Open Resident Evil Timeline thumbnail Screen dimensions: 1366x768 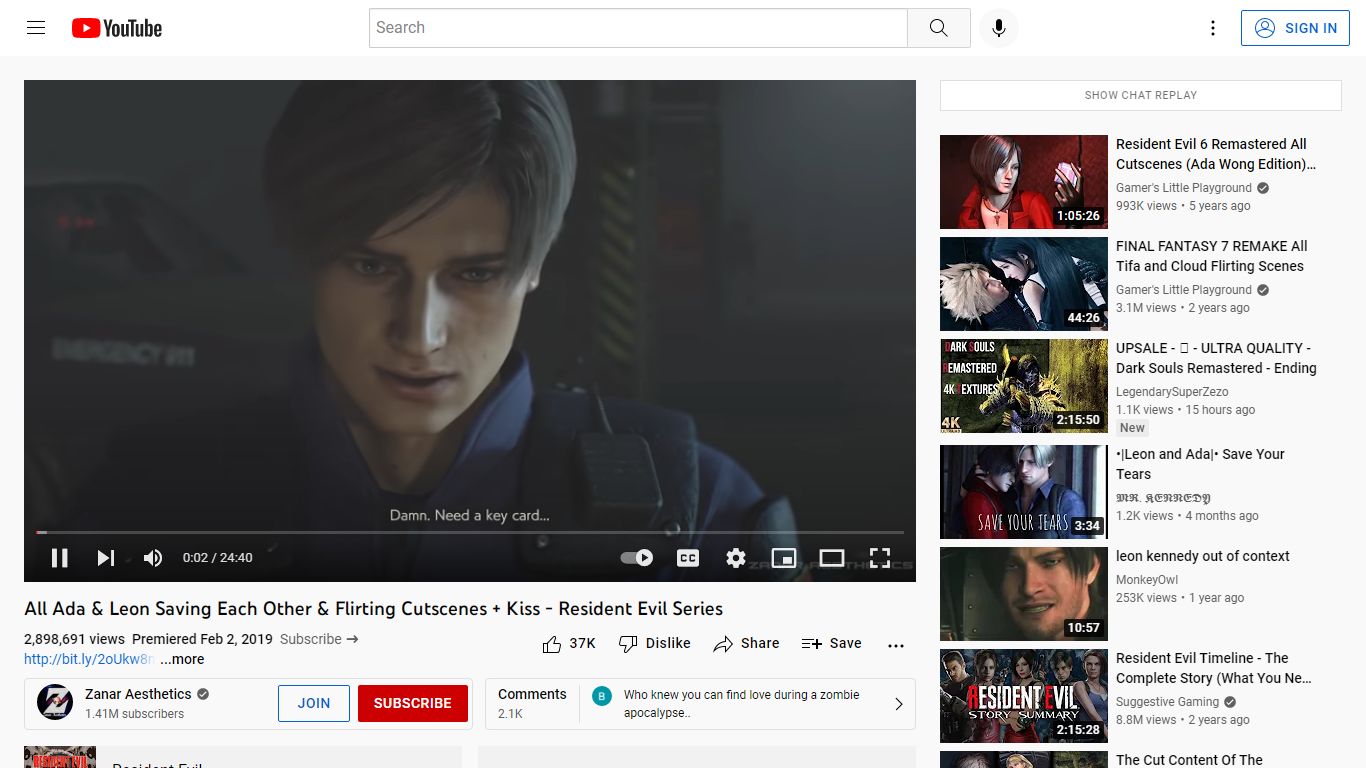point(1024,696)
